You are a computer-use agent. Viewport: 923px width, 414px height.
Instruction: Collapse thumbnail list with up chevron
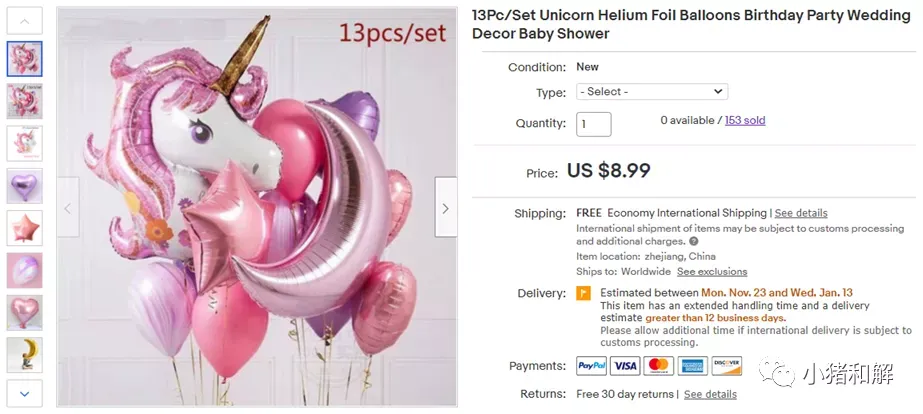pos(25,21)
